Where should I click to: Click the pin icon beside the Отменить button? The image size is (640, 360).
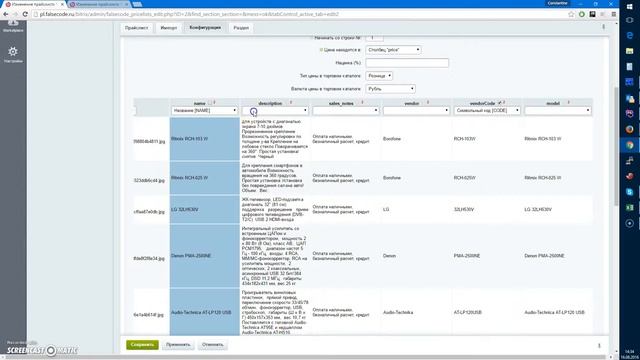click(599, 345)
